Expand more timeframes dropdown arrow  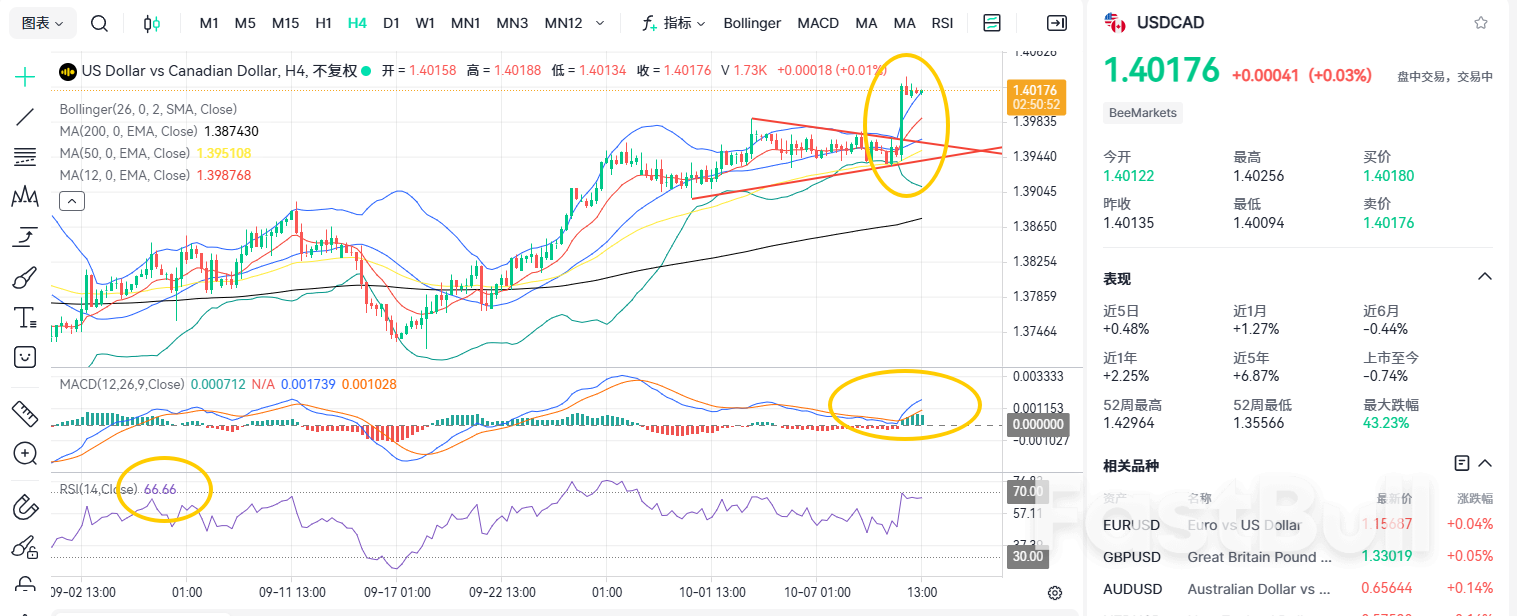tap(600, 23)
